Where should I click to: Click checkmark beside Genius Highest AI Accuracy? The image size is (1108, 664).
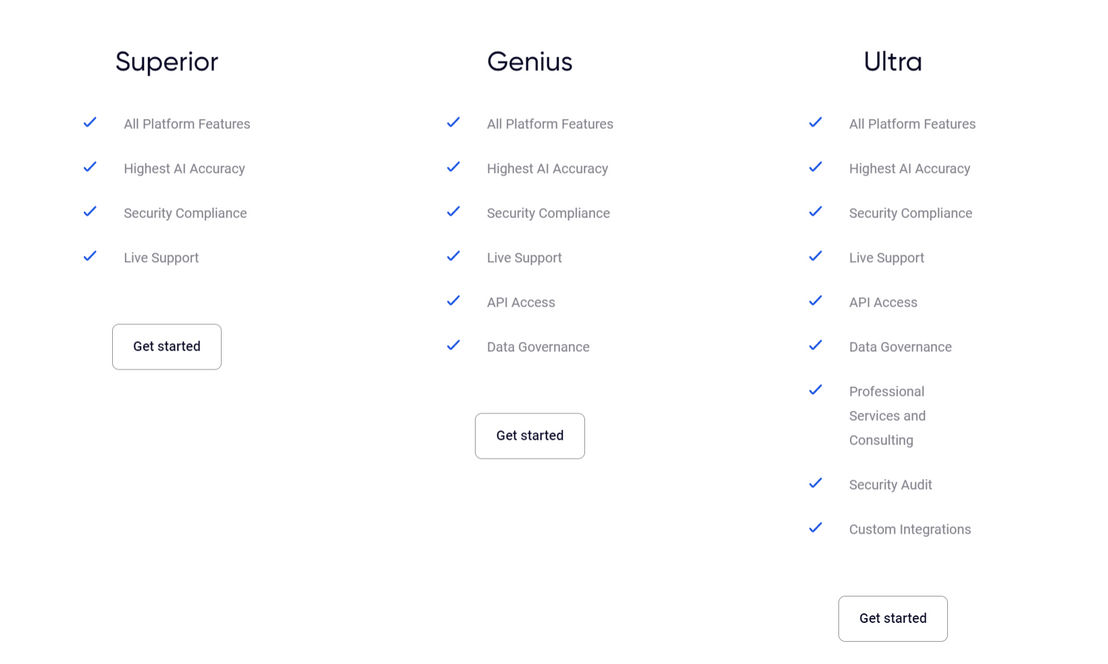pos(453,167)
